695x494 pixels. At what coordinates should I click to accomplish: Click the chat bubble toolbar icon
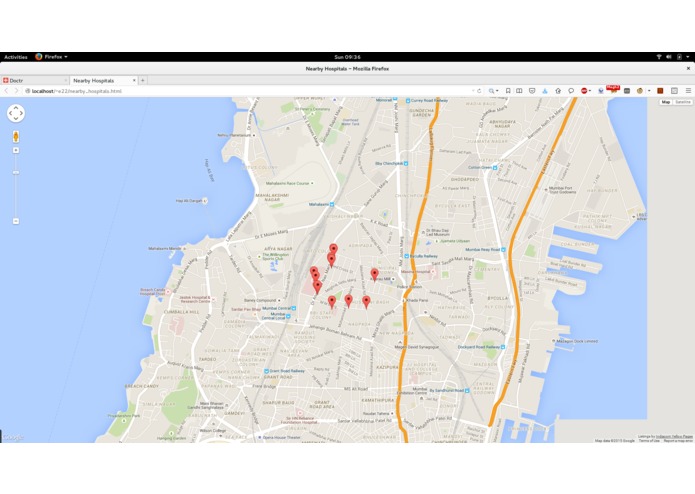[x=571, y=91]
